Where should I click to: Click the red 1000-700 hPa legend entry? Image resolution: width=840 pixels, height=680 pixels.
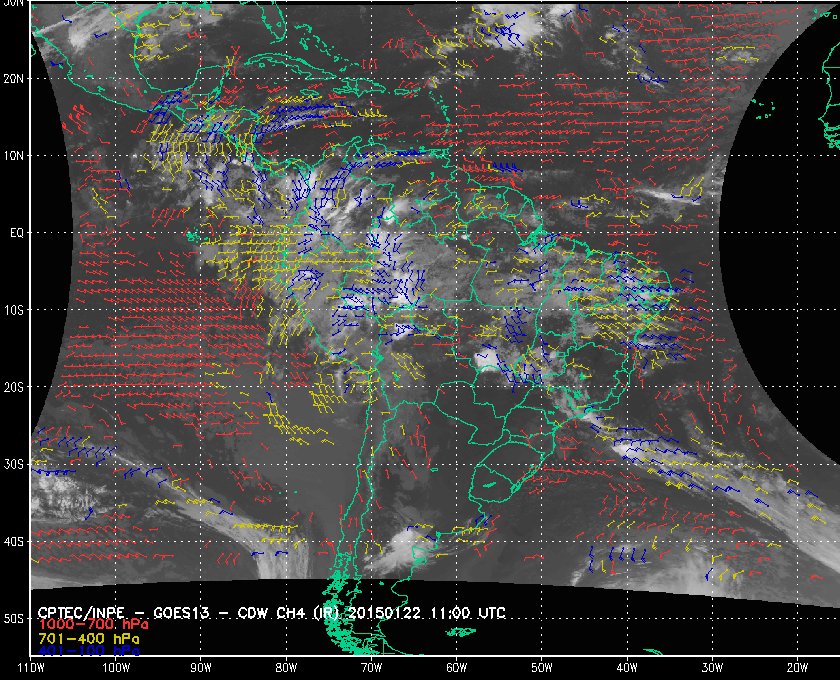[93, 625]
